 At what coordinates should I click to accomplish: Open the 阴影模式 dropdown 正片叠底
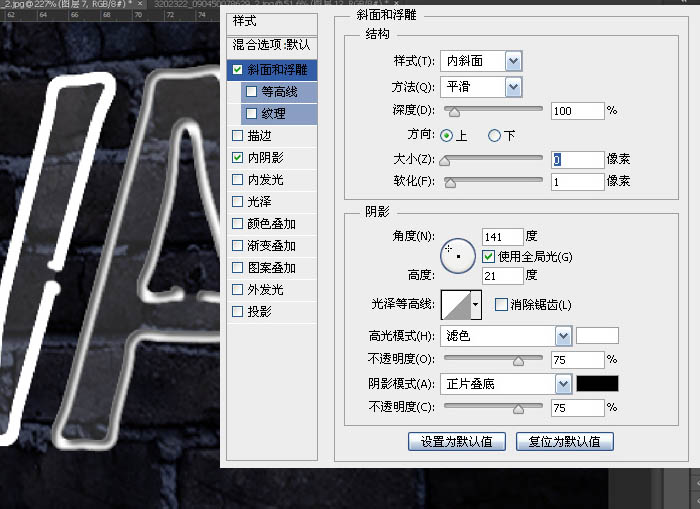[506, 384]
